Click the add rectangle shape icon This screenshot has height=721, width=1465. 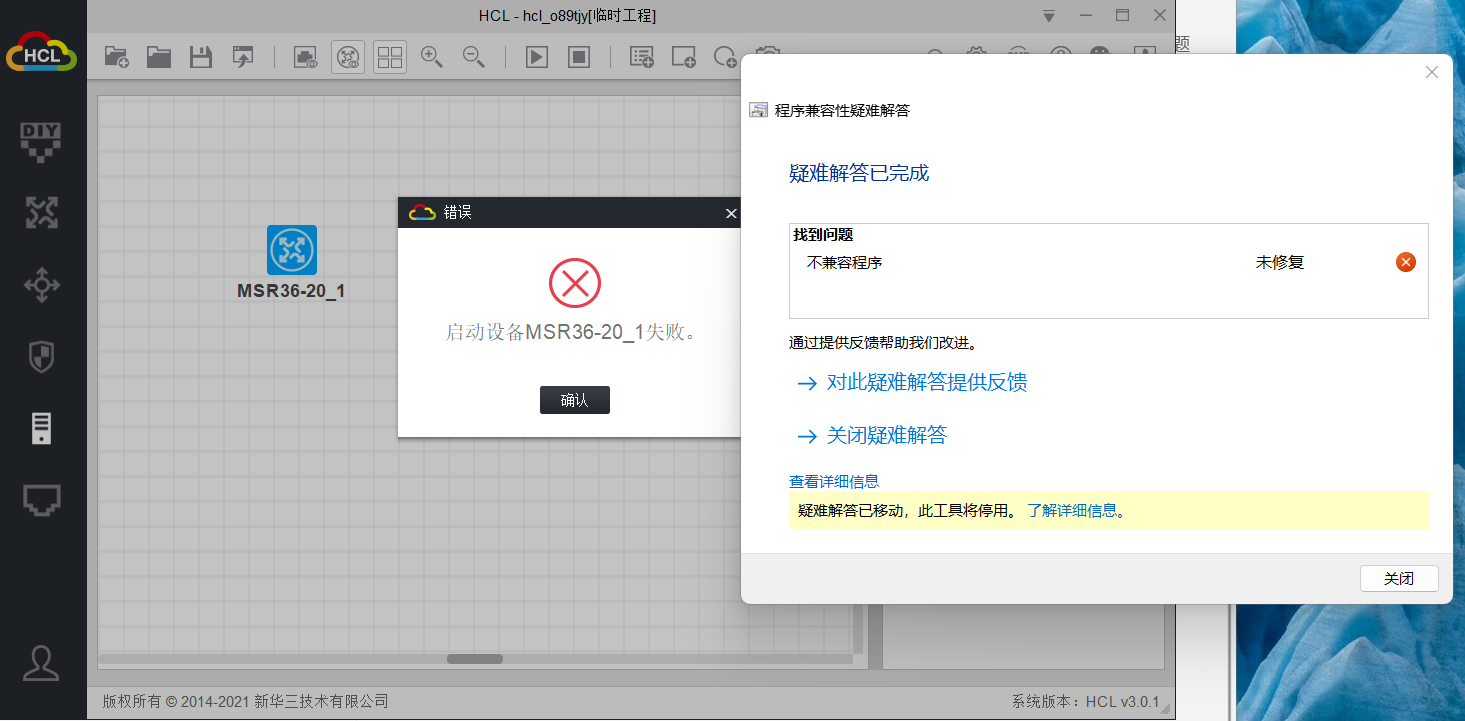point(684,57)
